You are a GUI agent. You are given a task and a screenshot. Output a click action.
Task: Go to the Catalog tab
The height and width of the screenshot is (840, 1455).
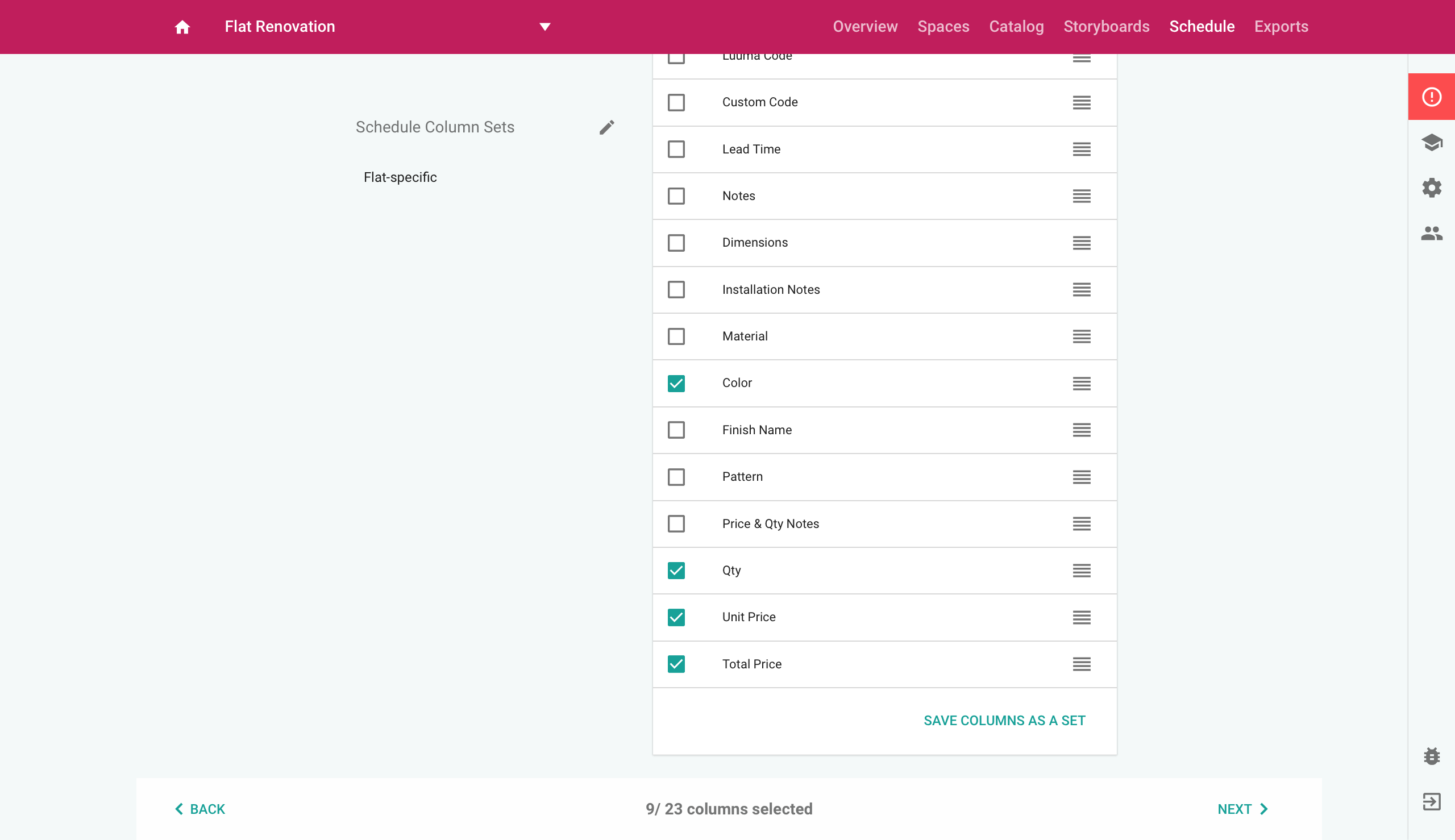(1016, 27)
